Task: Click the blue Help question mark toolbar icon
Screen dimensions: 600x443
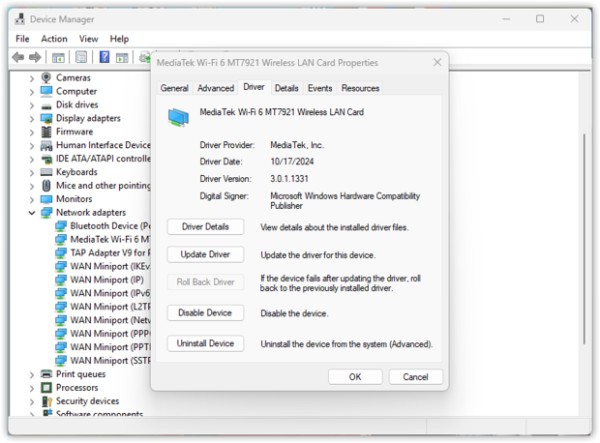Action: tap(104, 57)
